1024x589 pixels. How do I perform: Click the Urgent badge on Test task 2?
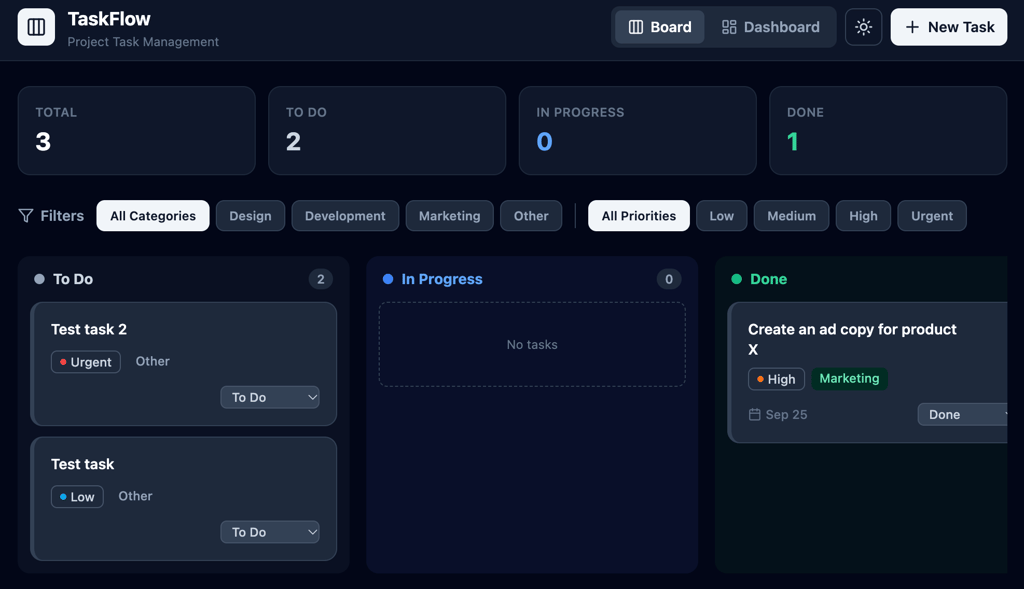(x=86, y=362)
